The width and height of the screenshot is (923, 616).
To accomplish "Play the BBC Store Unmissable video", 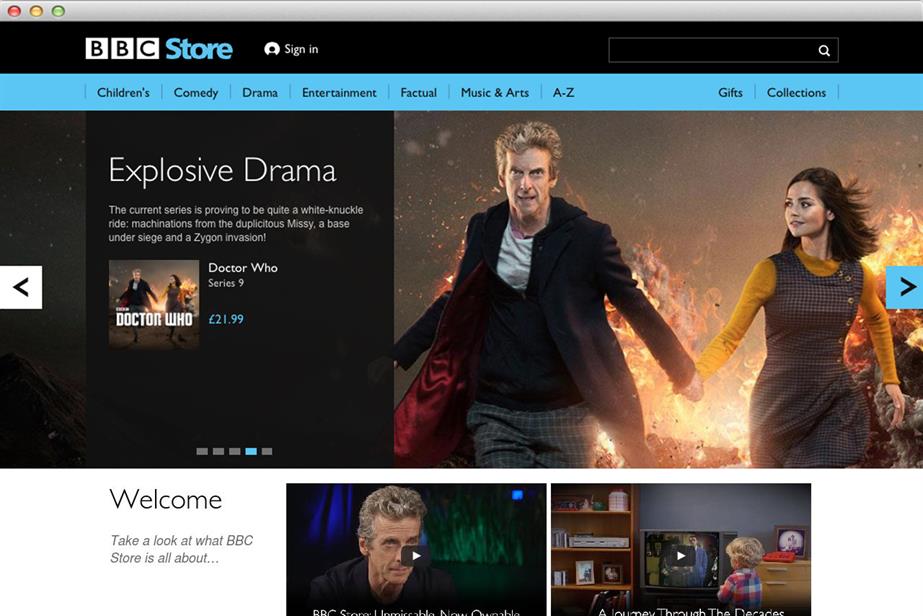I will click(x=416, y=555).
